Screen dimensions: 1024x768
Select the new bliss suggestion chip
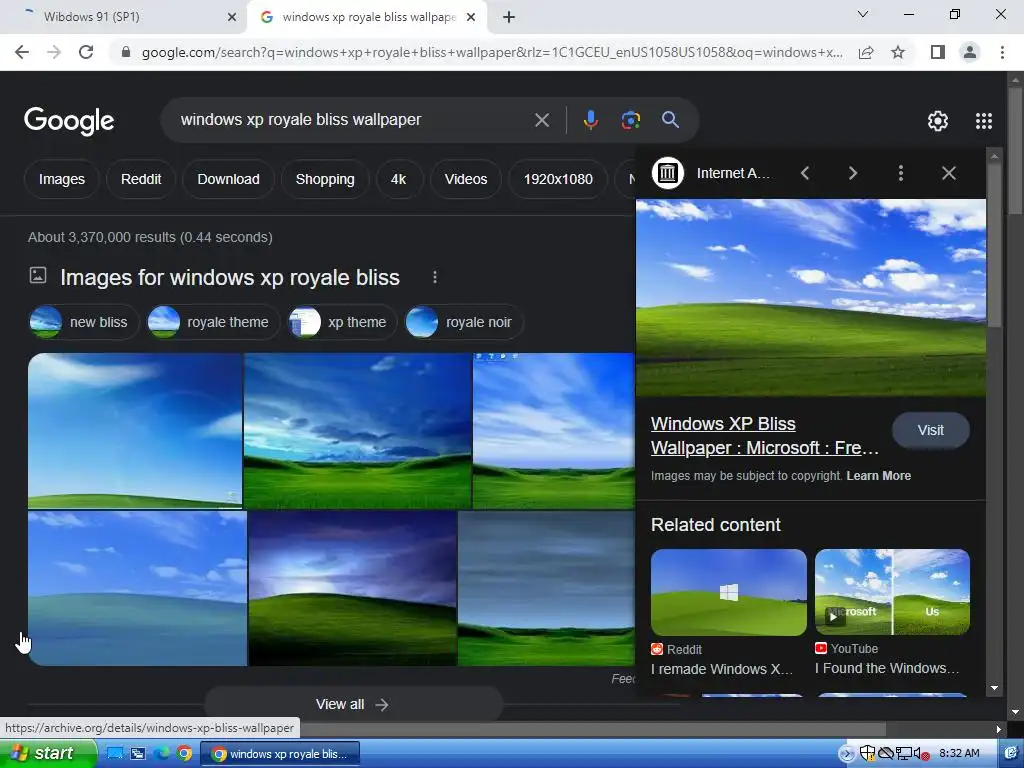pyautogui.click(x=84, y=322)
